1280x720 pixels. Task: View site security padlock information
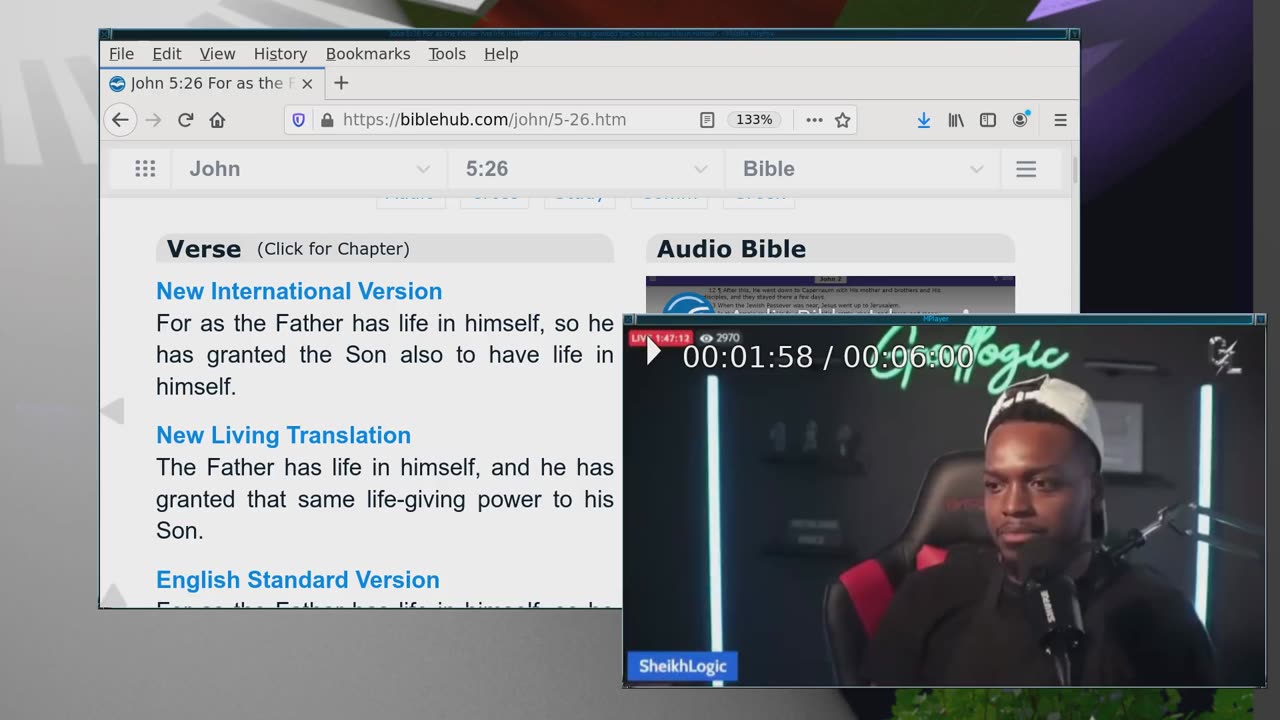pos(326,120)
